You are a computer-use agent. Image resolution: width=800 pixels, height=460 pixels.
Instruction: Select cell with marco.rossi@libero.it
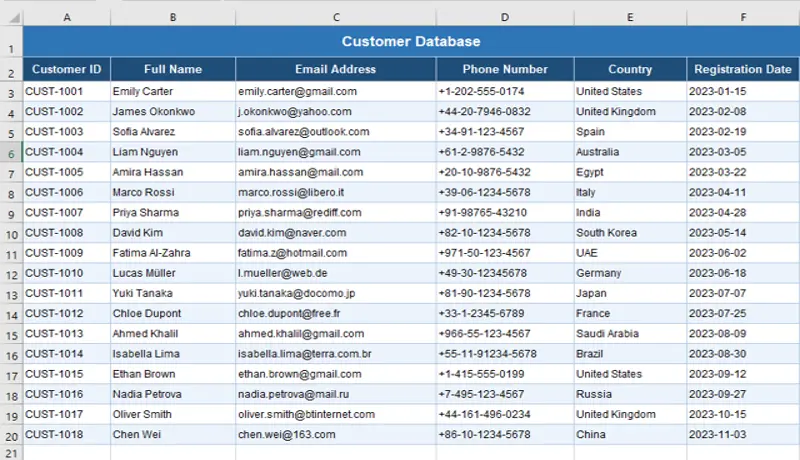point(336,193)
